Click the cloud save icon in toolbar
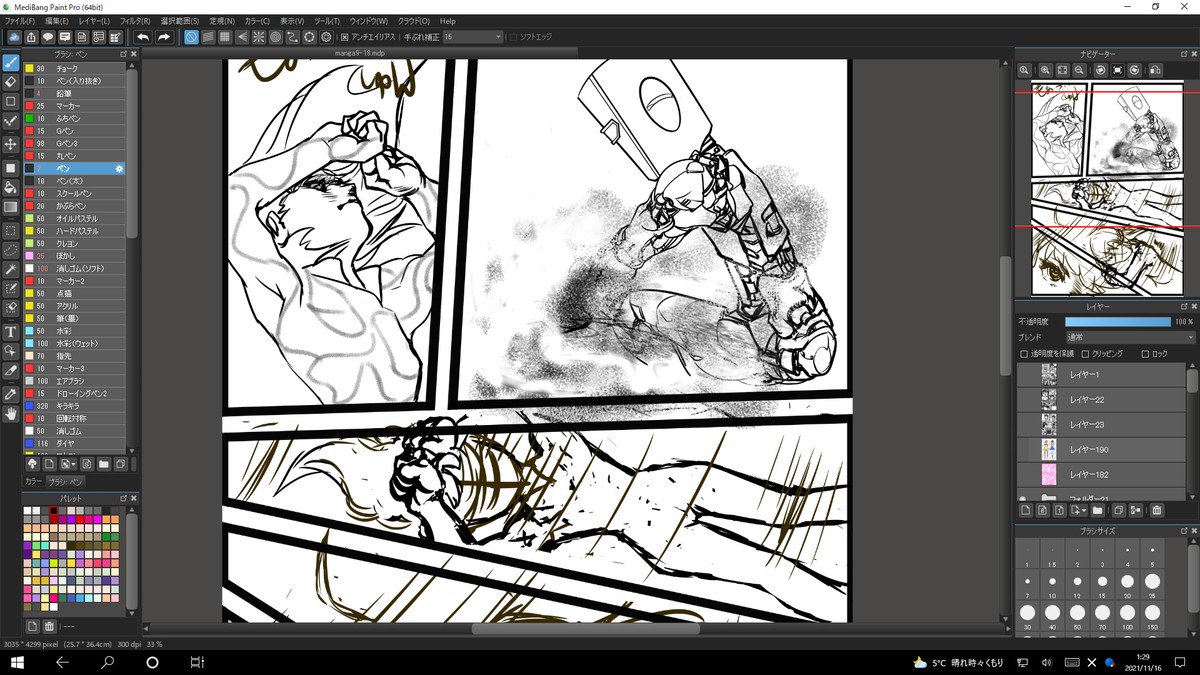This screenshot has width=1200, height=675. click(14, 37)
